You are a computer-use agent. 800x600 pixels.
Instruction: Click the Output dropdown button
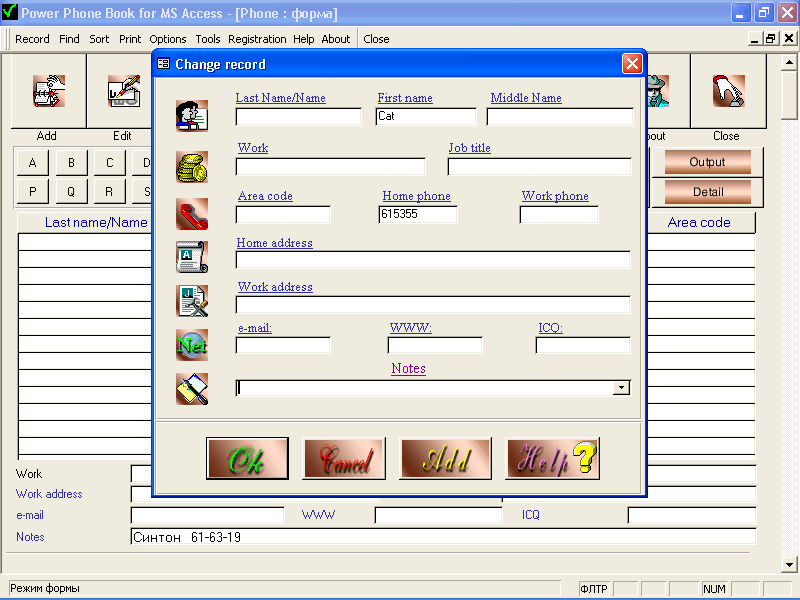pyautogui.click(x=707, y=161)
